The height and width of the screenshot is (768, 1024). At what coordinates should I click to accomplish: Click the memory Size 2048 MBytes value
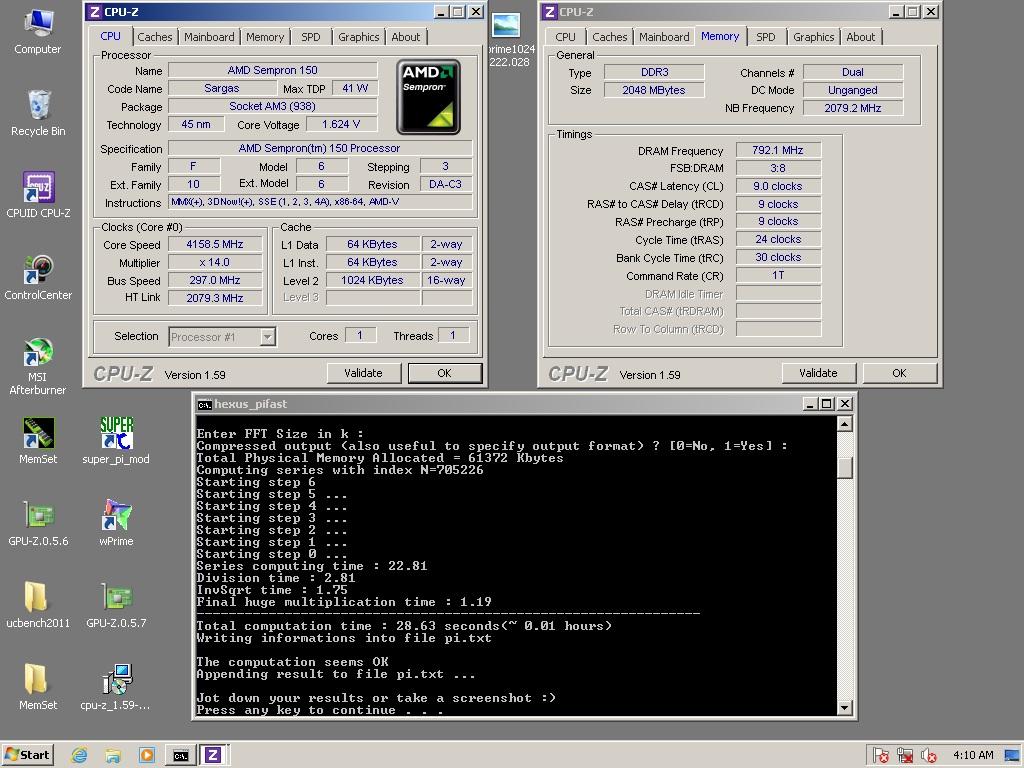click(x=654, y=90)
